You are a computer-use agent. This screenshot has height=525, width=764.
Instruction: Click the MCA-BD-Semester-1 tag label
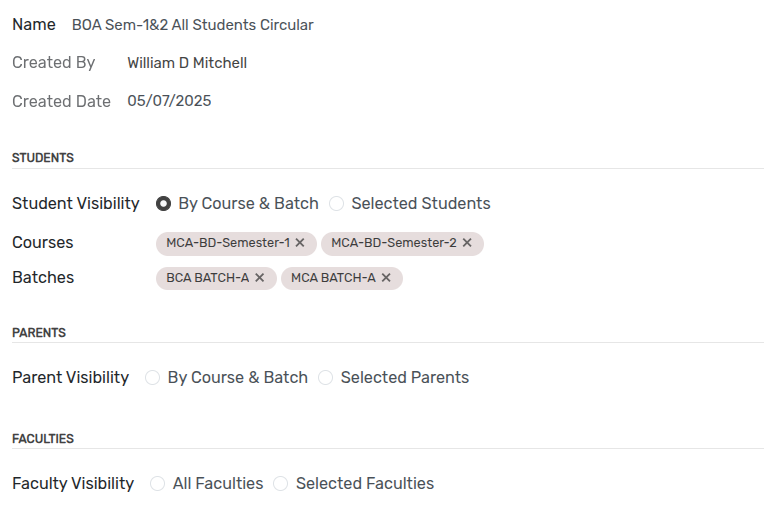click(x=228, y=243)
